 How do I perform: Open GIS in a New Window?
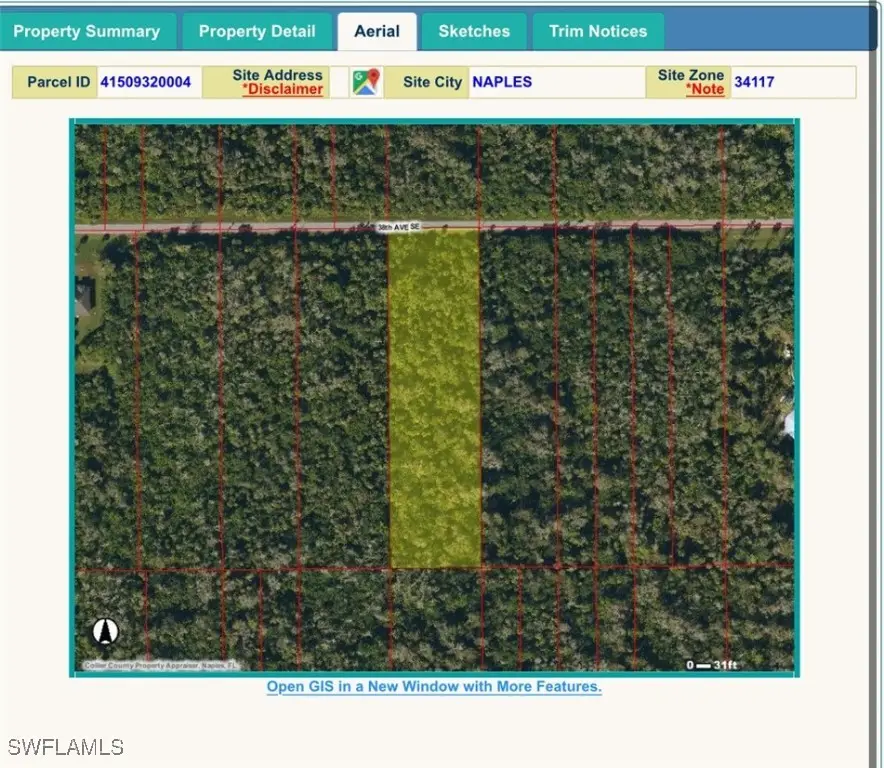point(433,686)
